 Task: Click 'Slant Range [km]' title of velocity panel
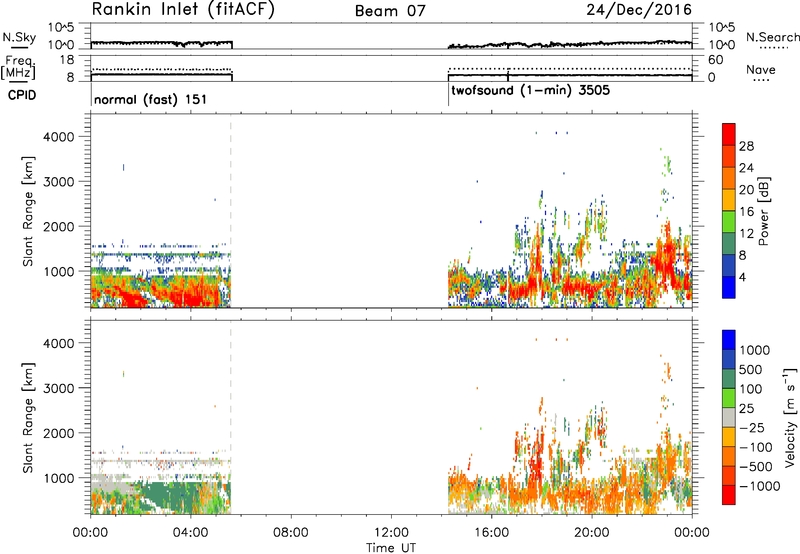coord(28,418)
